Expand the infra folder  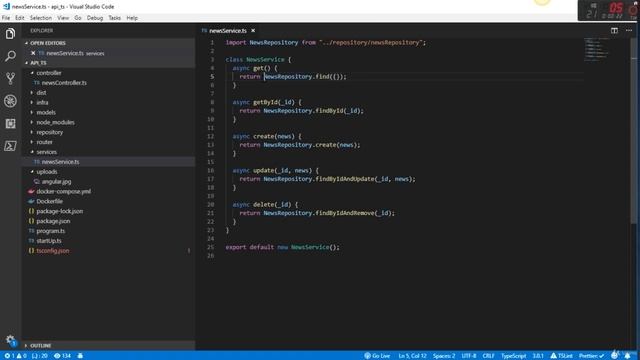[x=32, y=102]
